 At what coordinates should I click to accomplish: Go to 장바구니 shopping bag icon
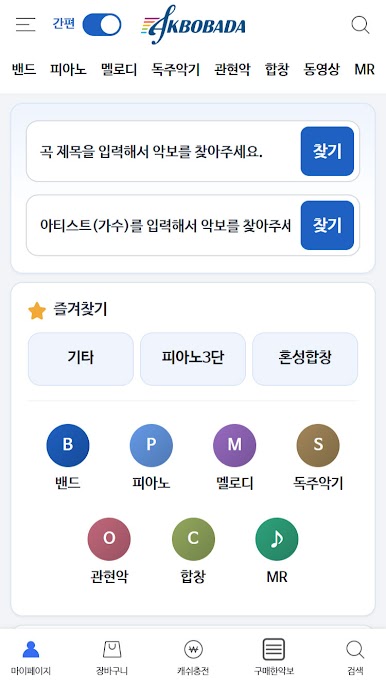tap(112, 650)
